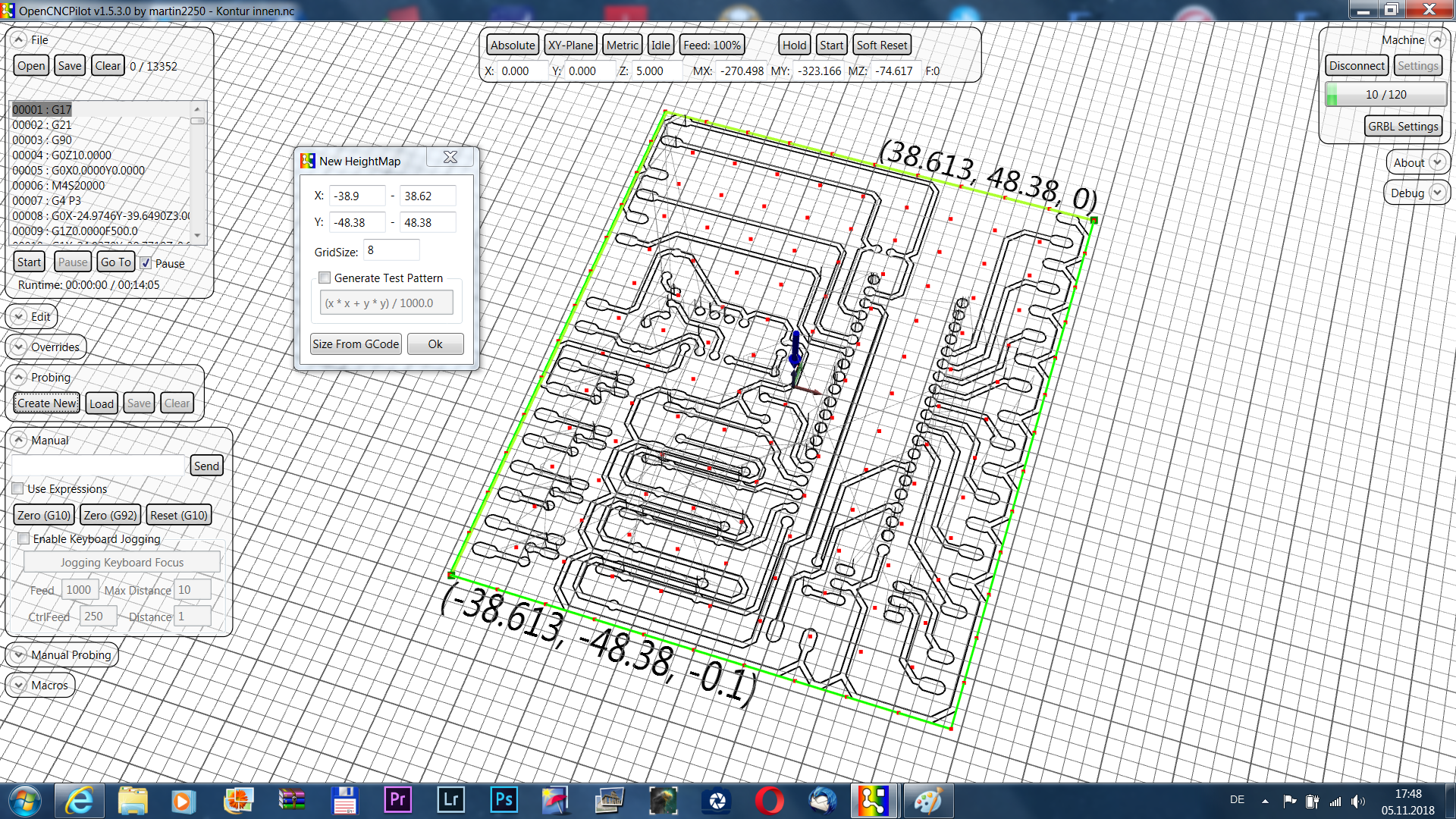The image size is (1456, 819).
Task: Expand the Macros section panel
Action: (x=19, y=685)
